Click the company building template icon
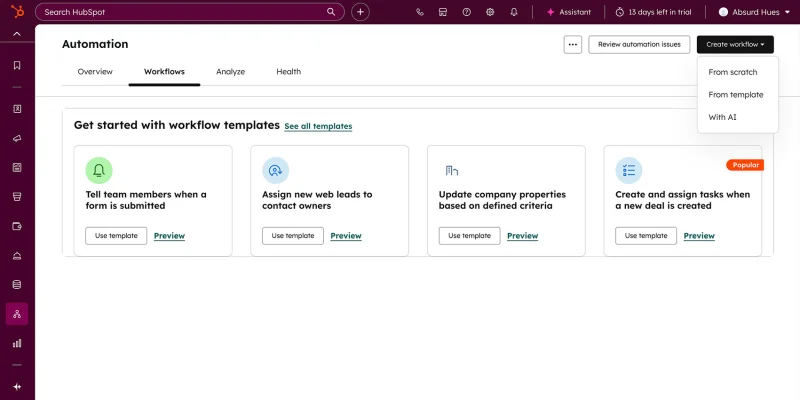This screenshot has height=400, width=800. (452, 170)
